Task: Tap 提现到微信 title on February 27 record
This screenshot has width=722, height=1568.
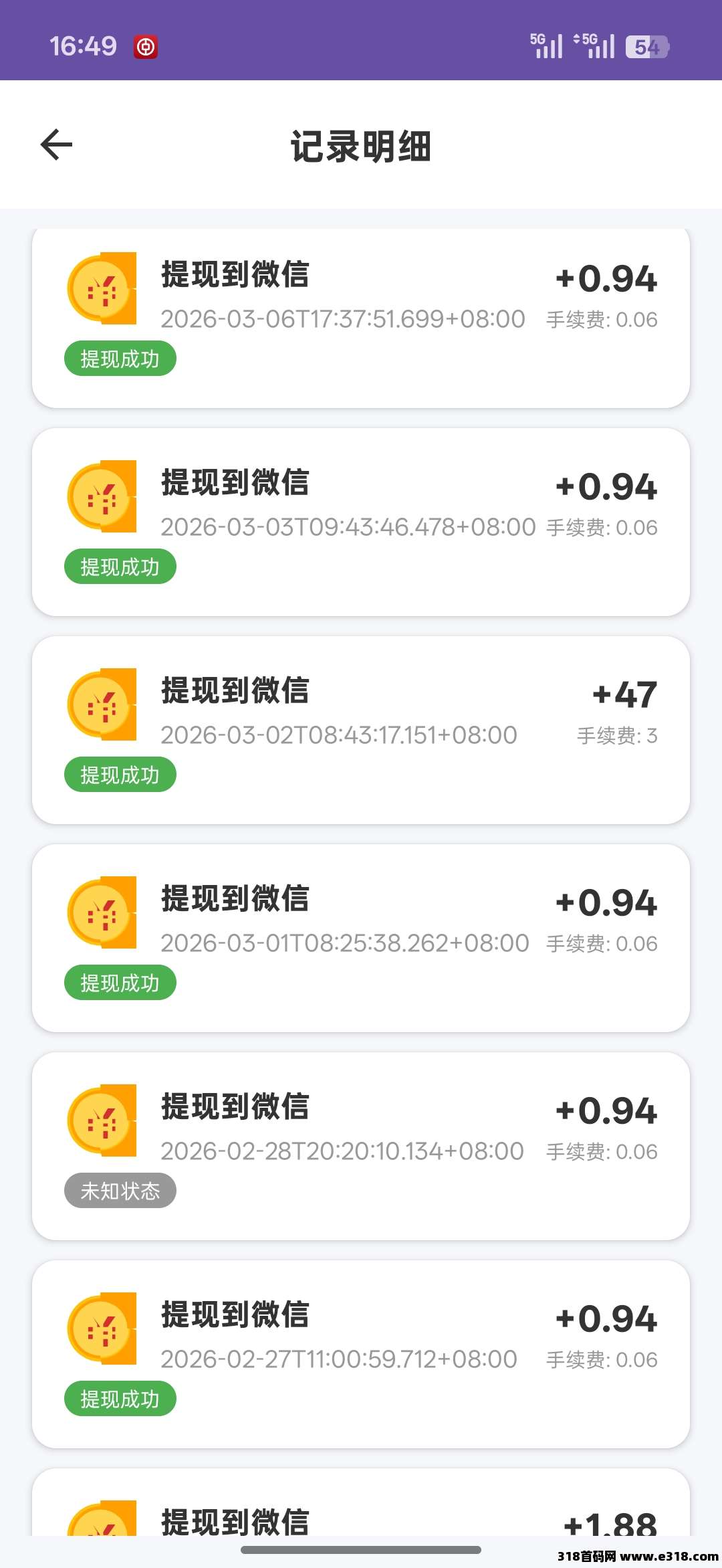Action: [x=235, y=1314]
